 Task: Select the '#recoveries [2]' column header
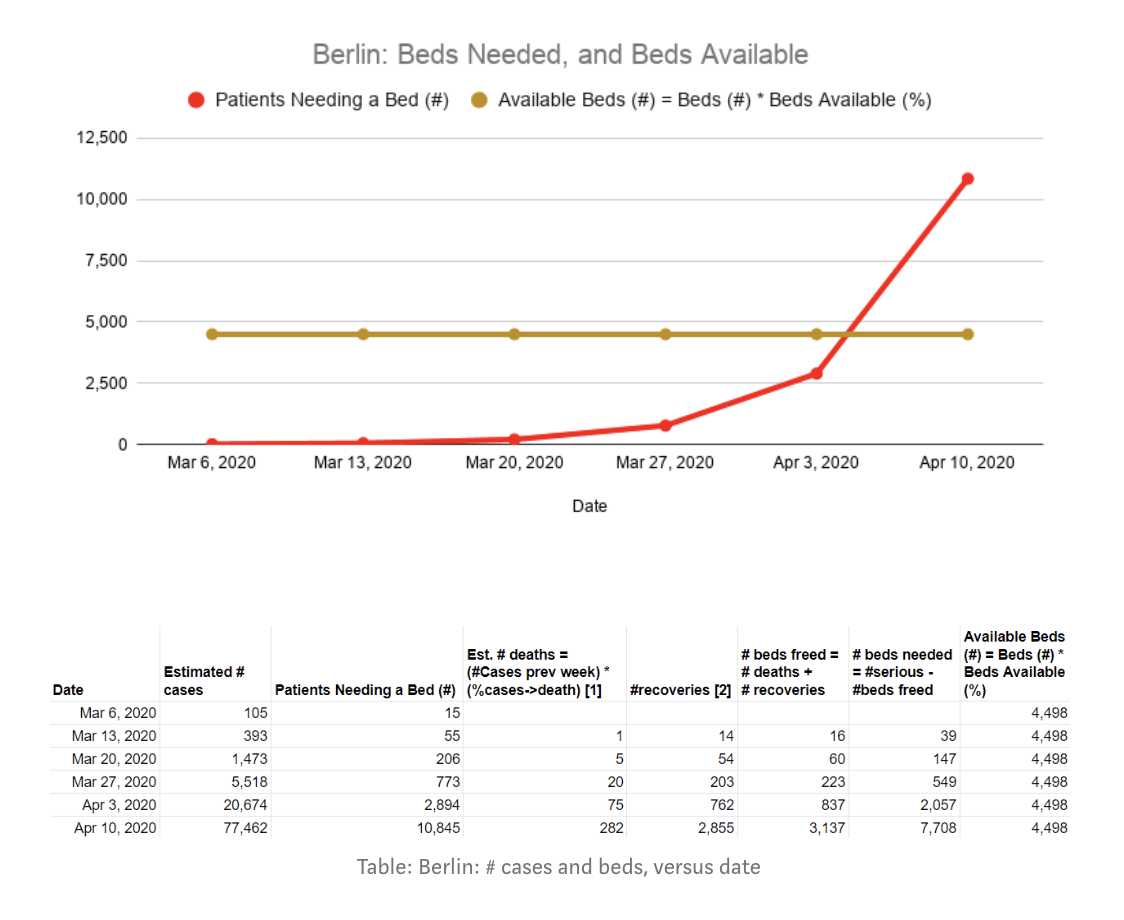pyautogui.click(x=680, y=690)
